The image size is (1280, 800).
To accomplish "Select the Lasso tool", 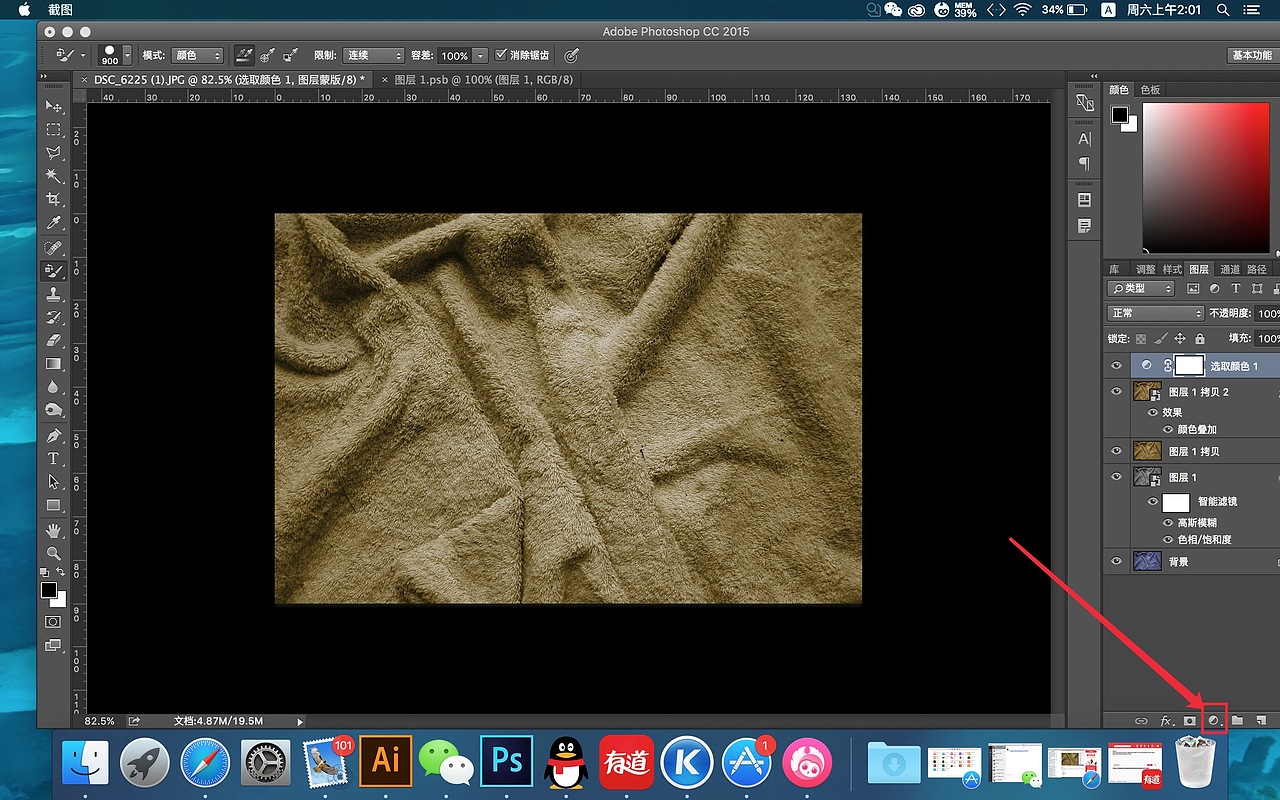I will 53,153.
